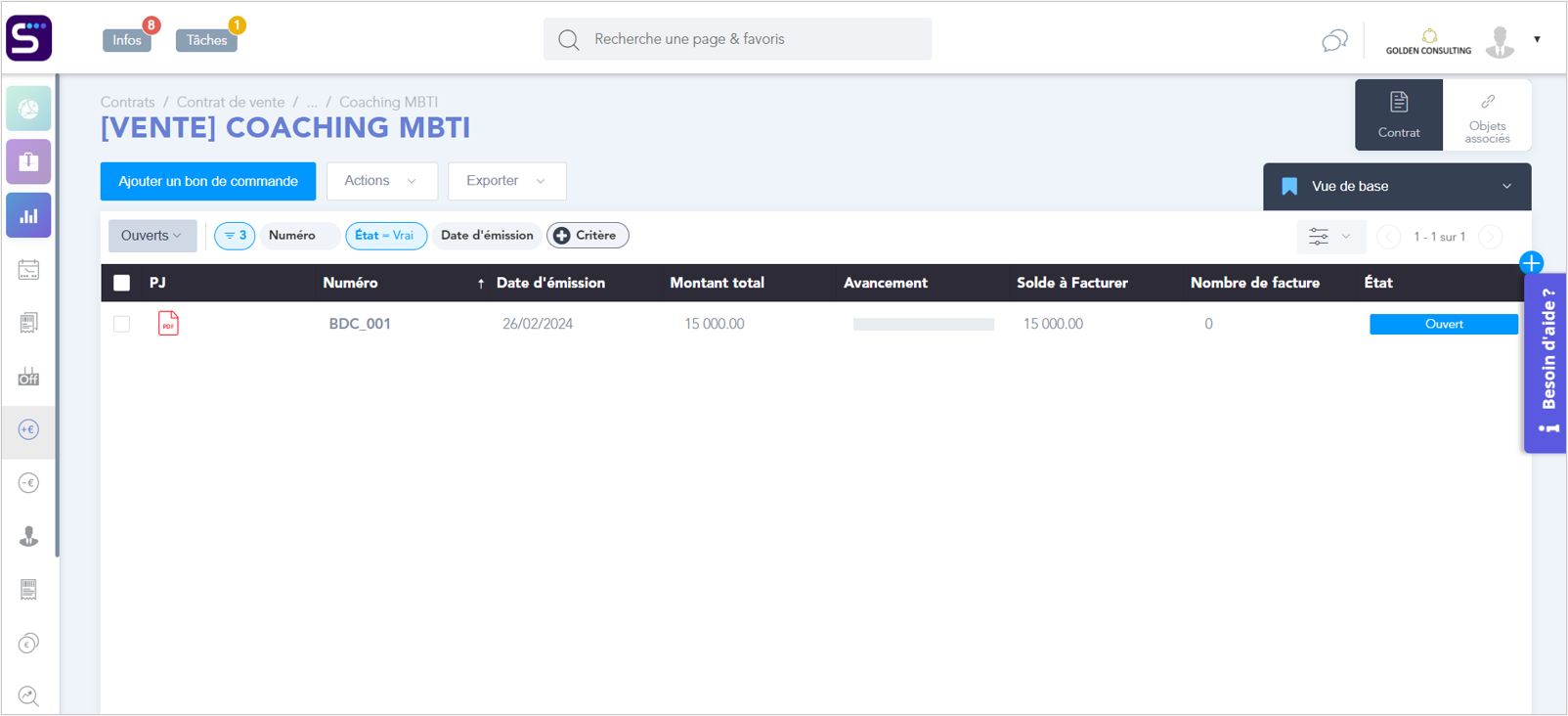The width and height of the screenshot is (1568, 716).
Task: Open the S application logo home
Action: pos(28,38)
